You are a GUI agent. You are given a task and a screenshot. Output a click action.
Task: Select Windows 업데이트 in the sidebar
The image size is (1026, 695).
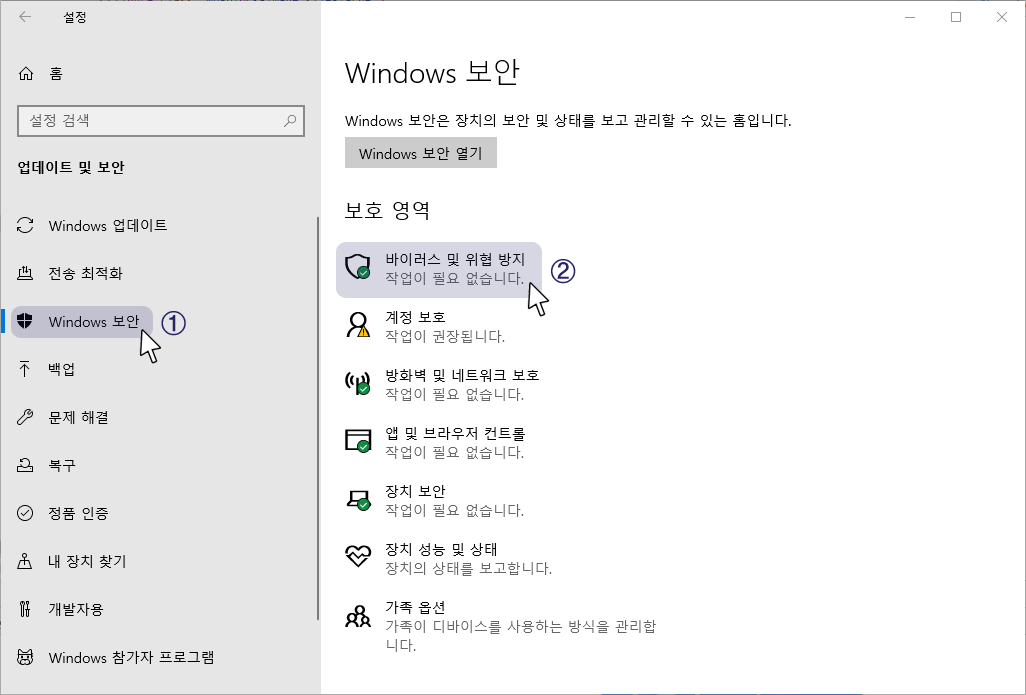pyautogui.click(x=108, y=226)
